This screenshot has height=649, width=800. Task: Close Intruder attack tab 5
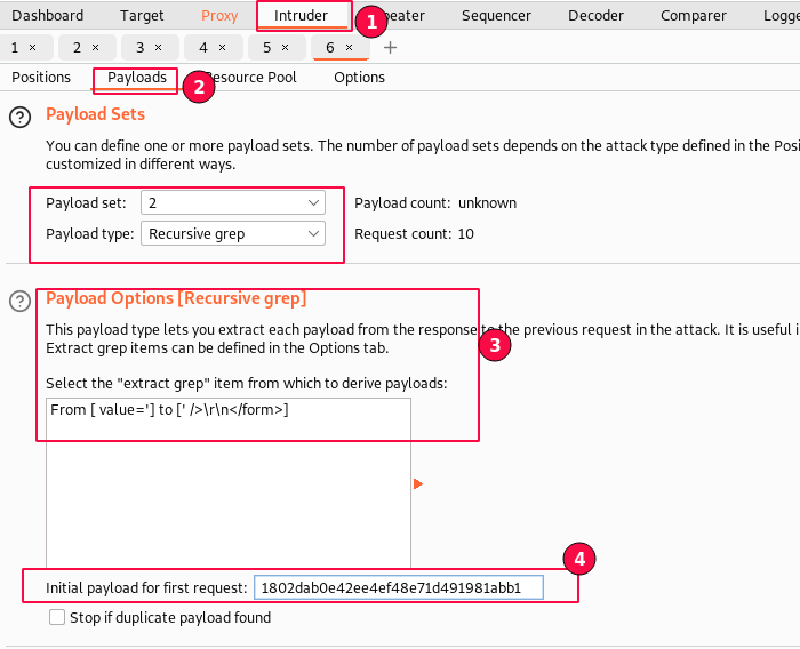coord(284,48)
